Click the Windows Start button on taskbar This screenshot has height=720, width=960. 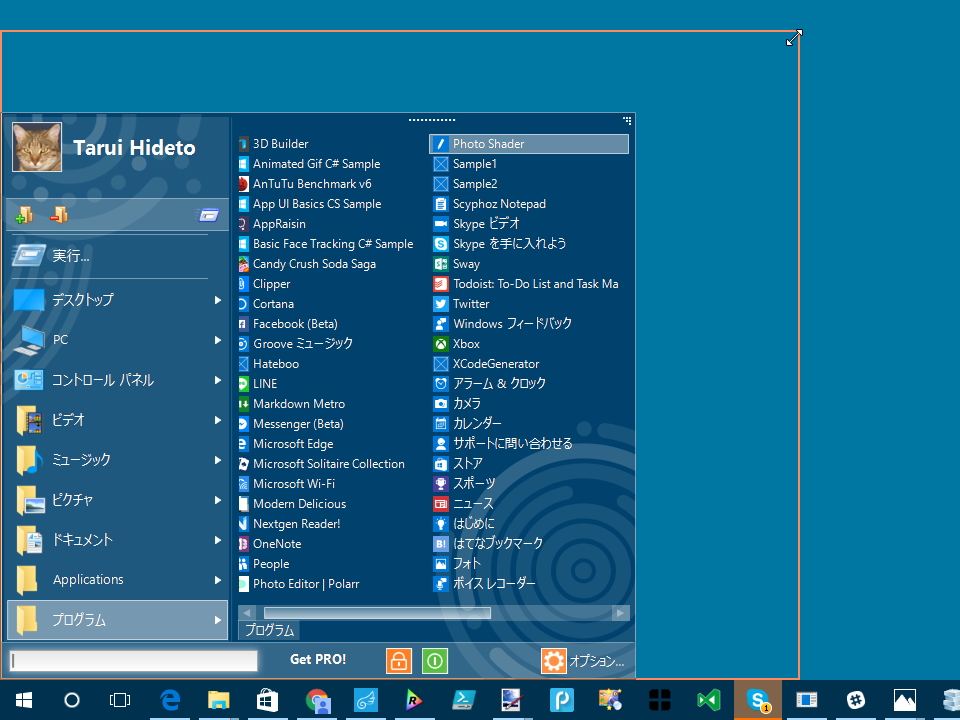point(23,700)
